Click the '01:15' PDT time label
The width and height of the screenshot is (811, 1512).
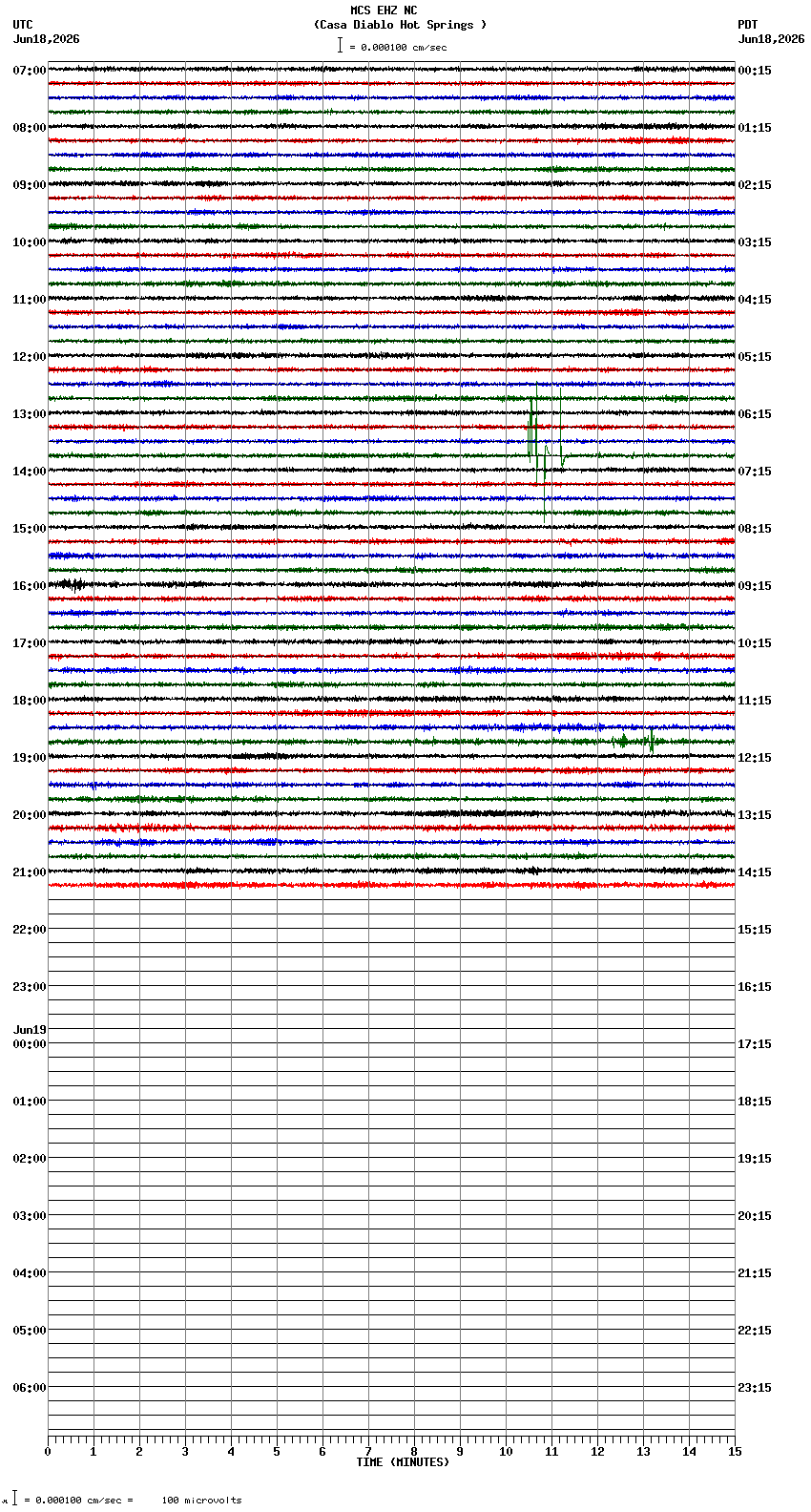point(755,128)
